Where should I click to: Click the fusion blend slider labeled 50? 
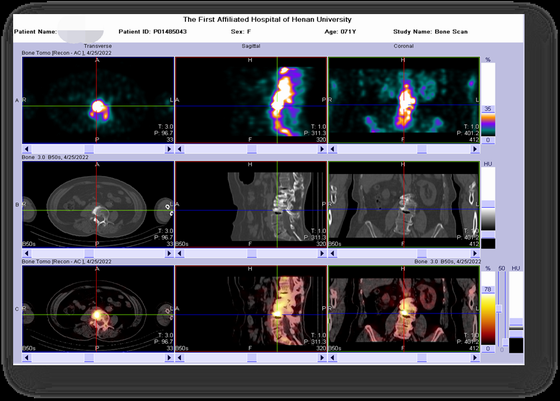[x=500, y=308]
